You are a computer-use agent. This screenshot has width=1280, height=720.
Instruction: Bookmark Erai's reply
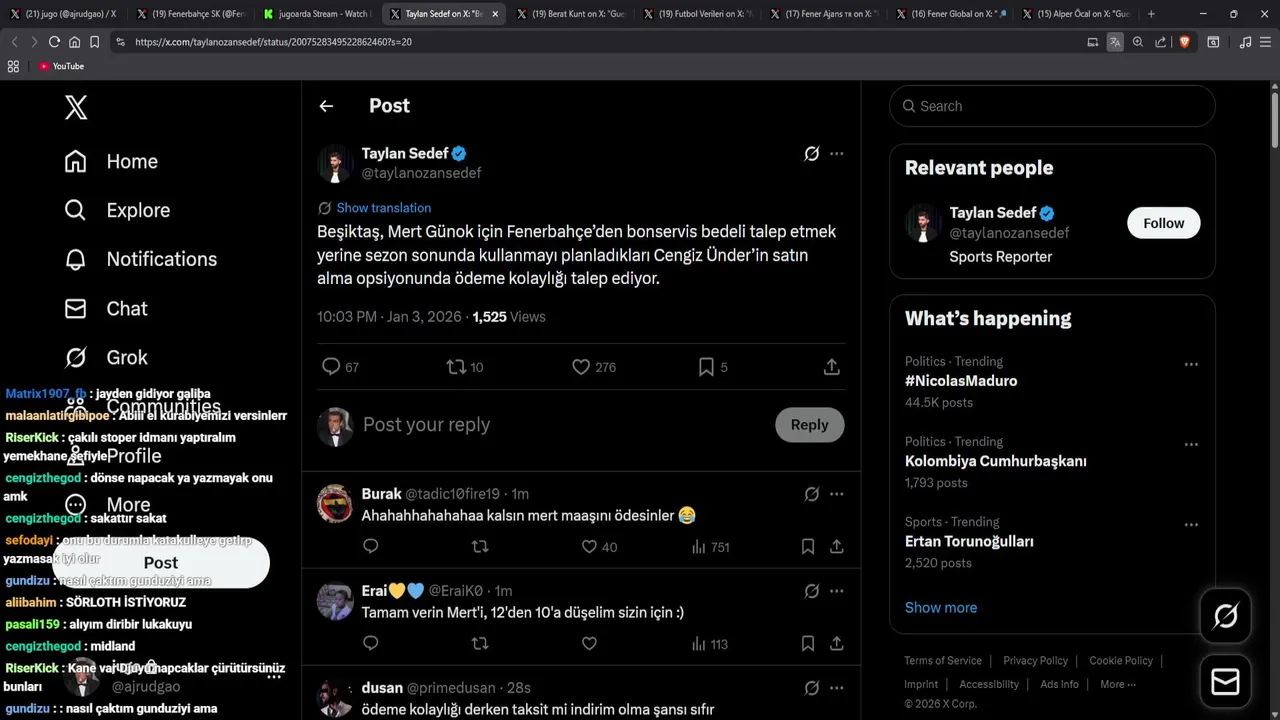coord(808,644)
